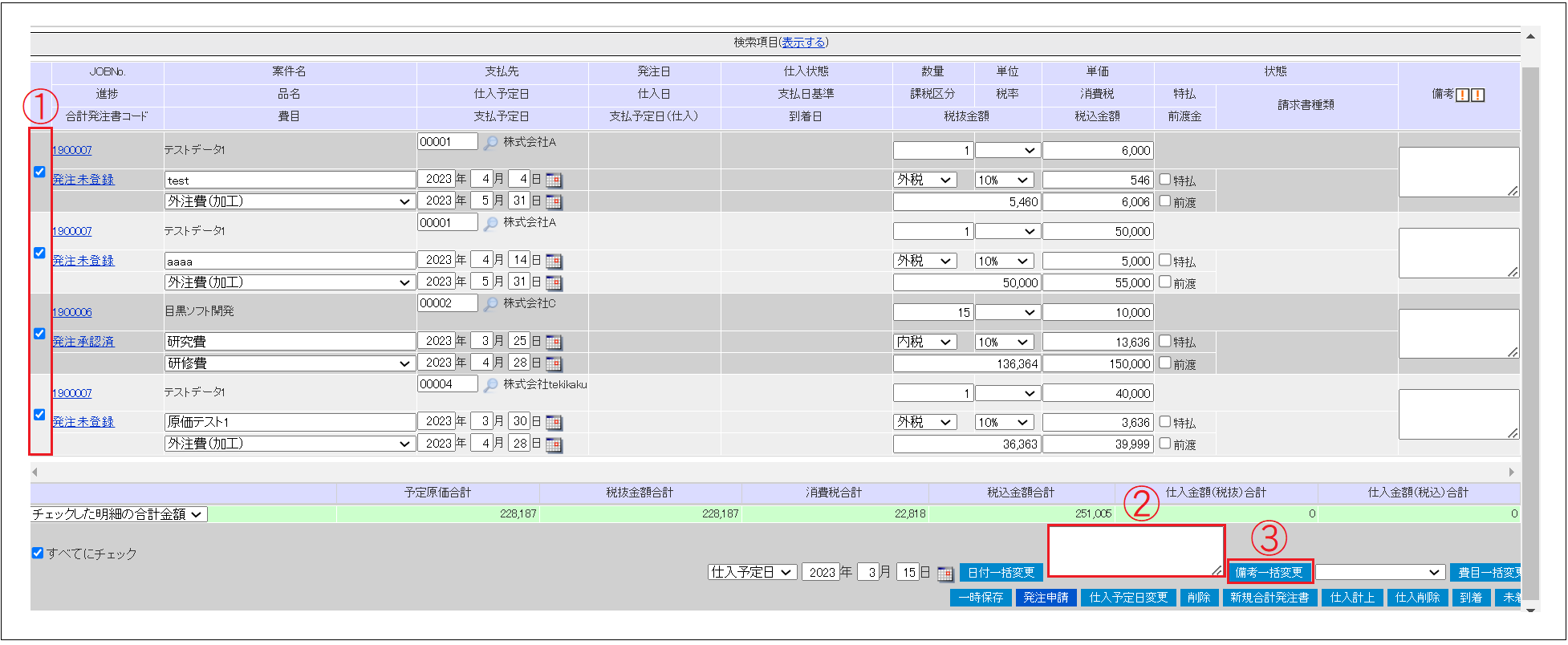The image size is (1568, 645).
Task: Click the 削除 button
Action: tap(1199, 598)
